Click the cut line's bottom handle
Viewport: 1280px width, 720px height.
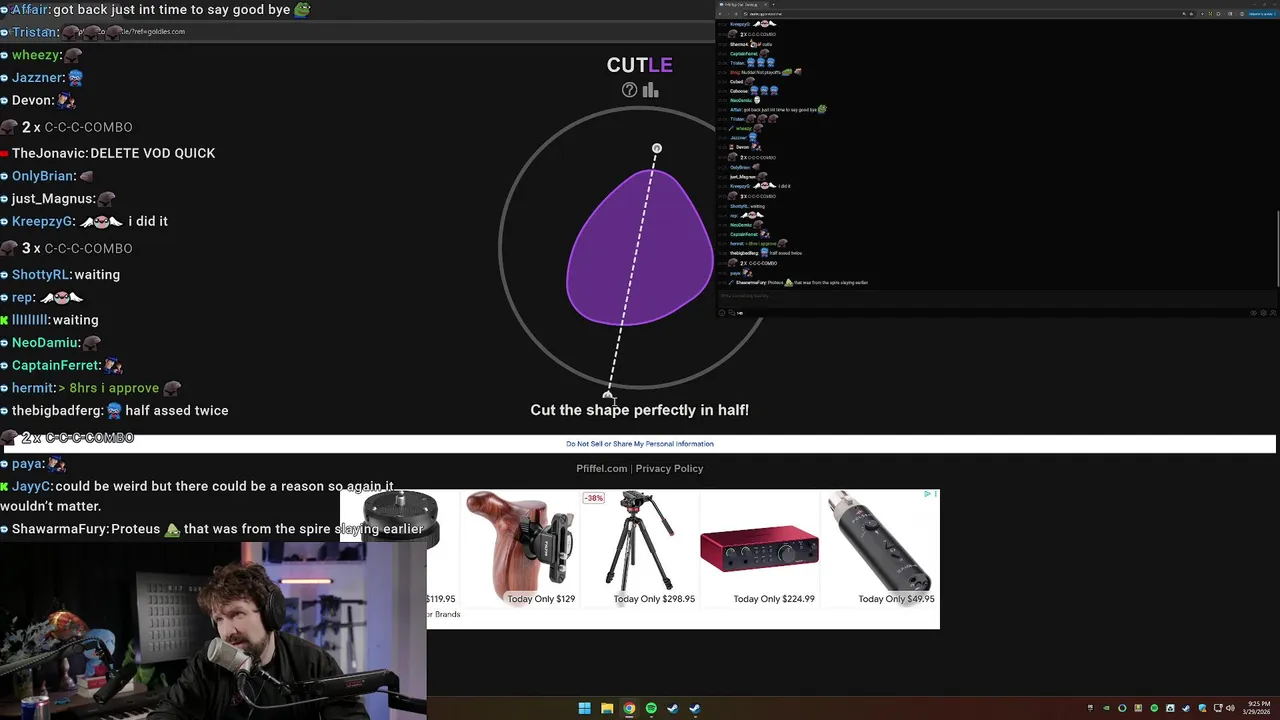click(608, 395)
